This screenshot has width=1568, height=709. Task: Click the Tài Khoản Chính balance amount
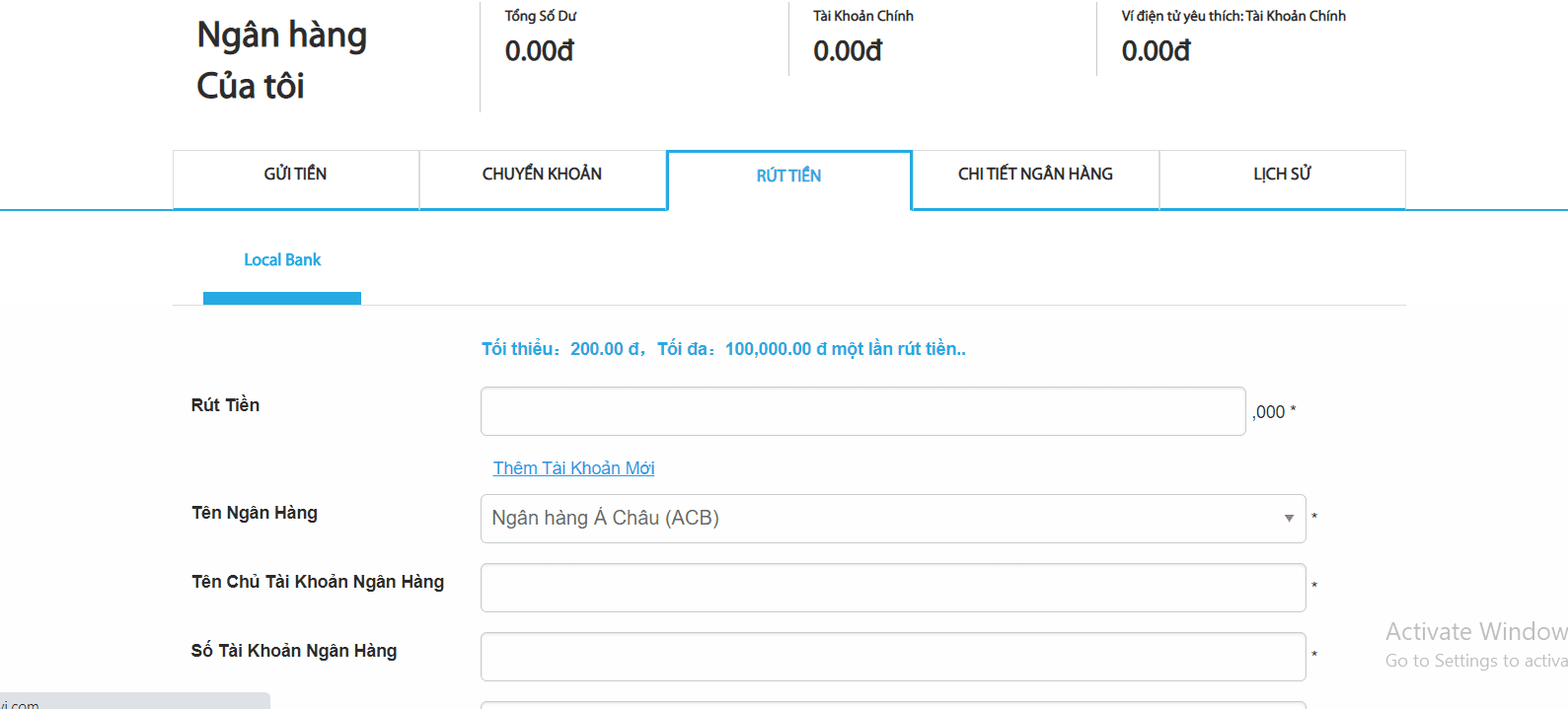[848, 51]
